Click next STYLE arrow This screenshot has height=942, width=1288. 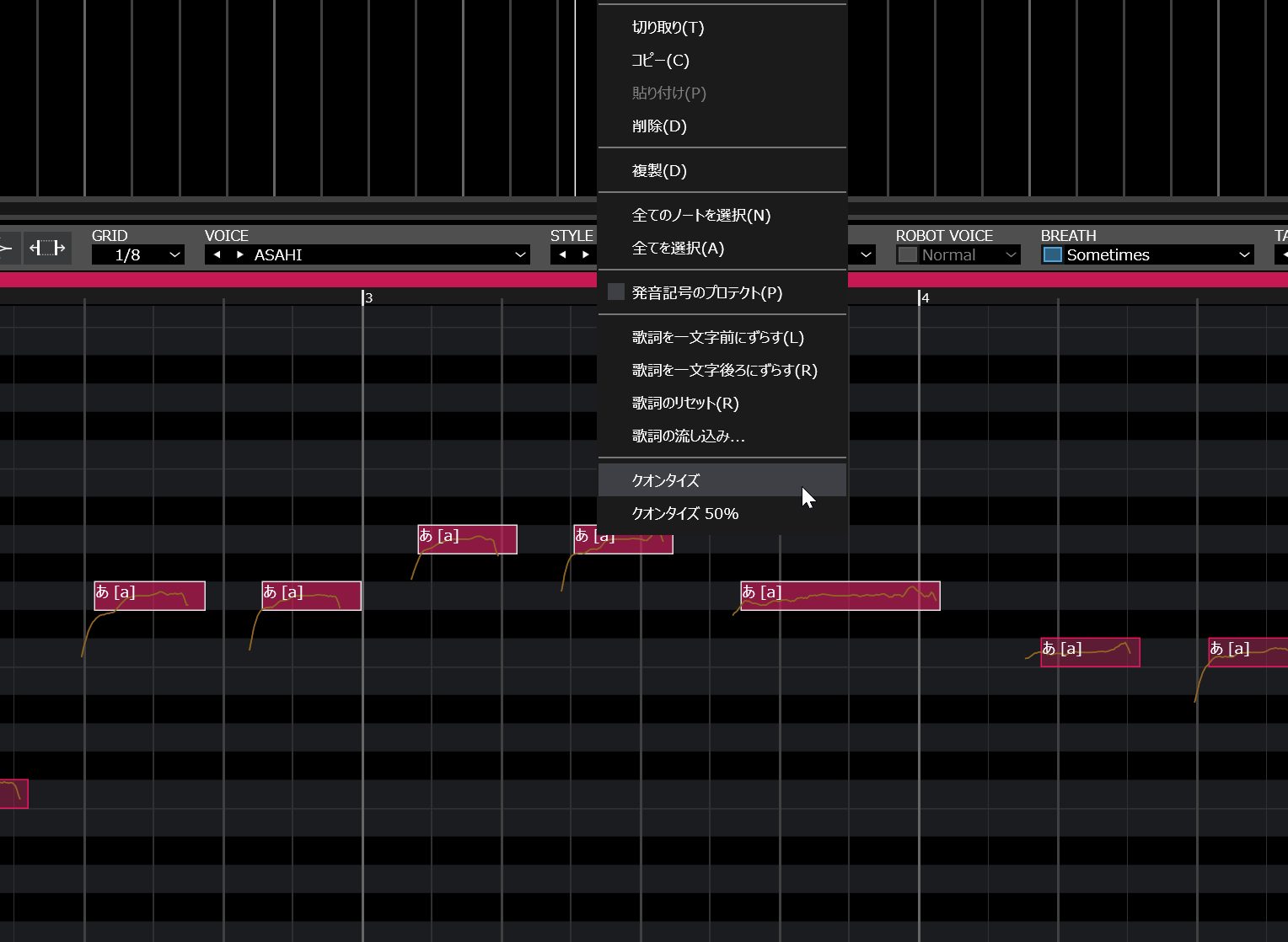click(x=585, y=254)
